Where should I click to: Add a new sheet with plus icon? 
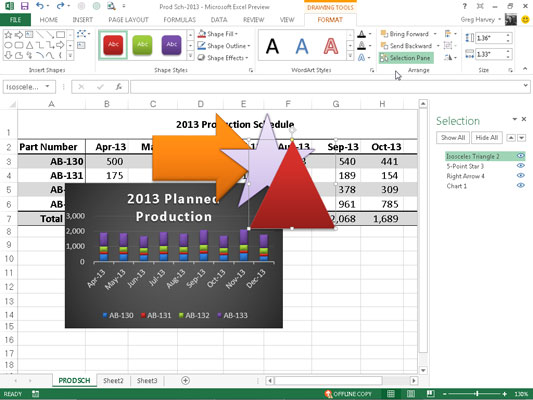185,381
